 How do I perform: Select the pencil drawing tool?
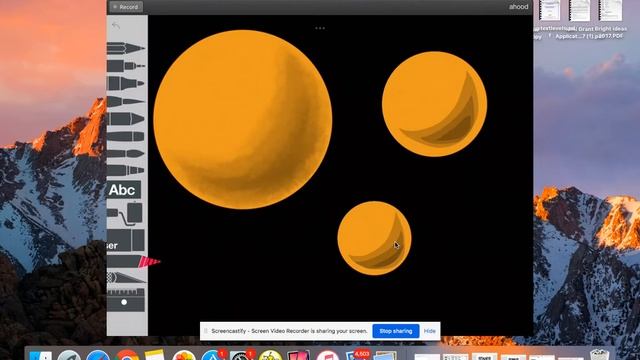click(126, 48)
